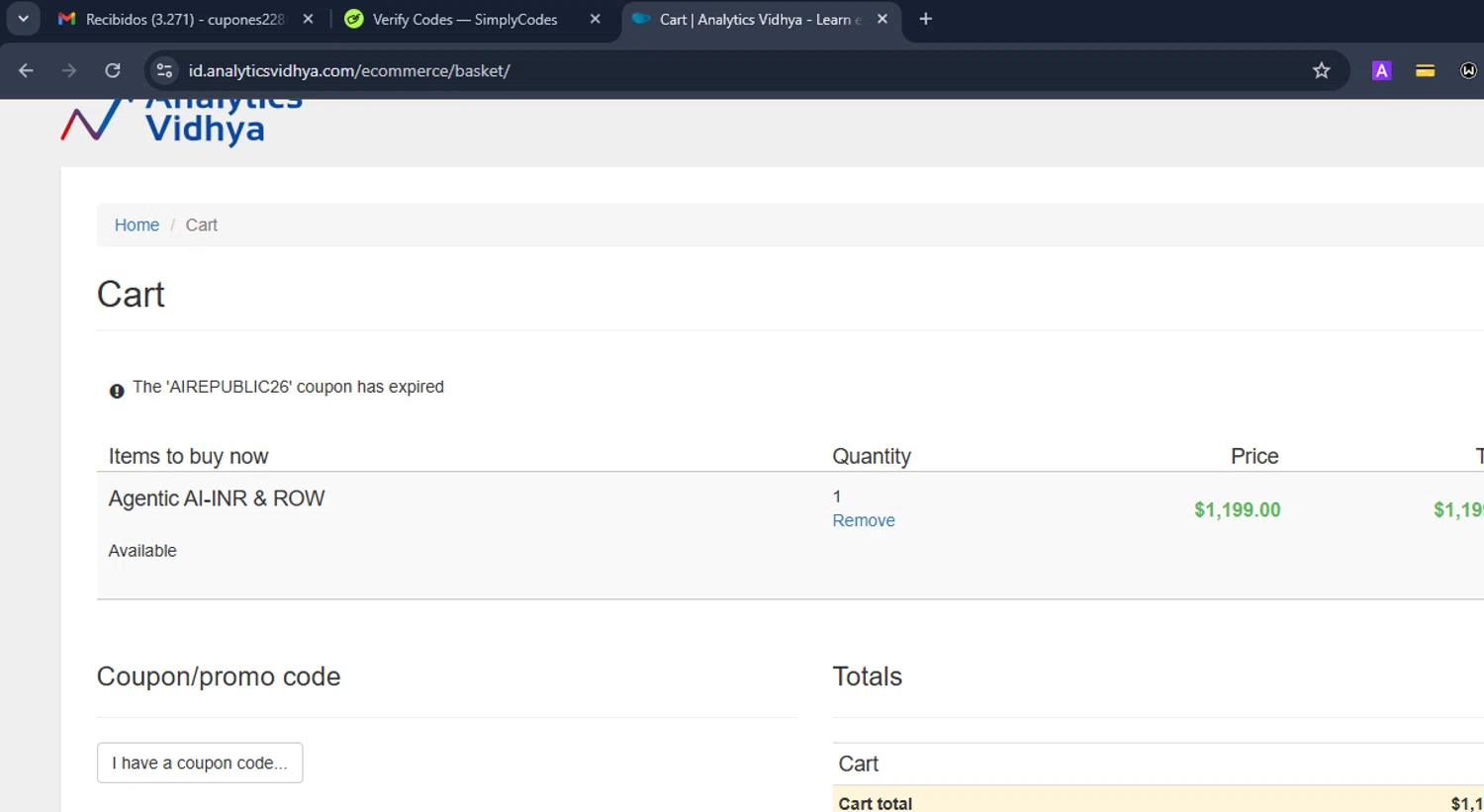Open the yellow card extension icon
Screen dimensions: 1484x812
coord(1425,70)
